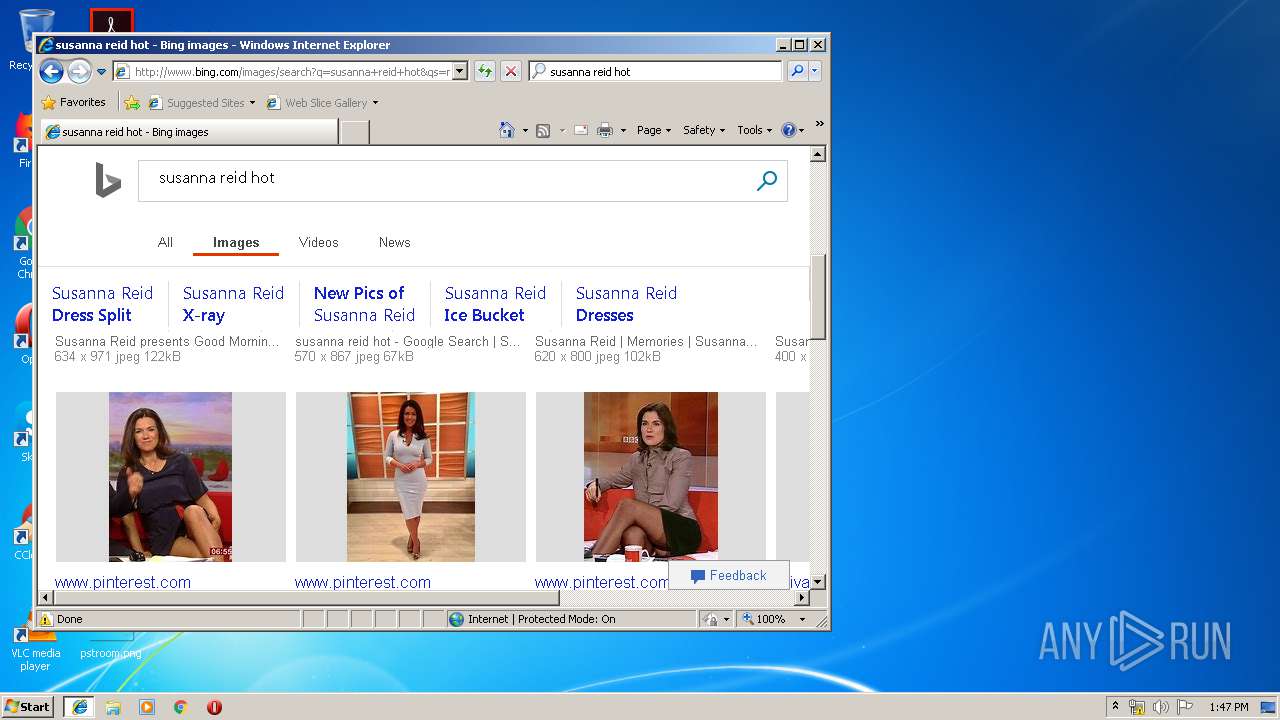Click www.pinterest.com link under middle image
1280x720 pixels.
point(362,582)
